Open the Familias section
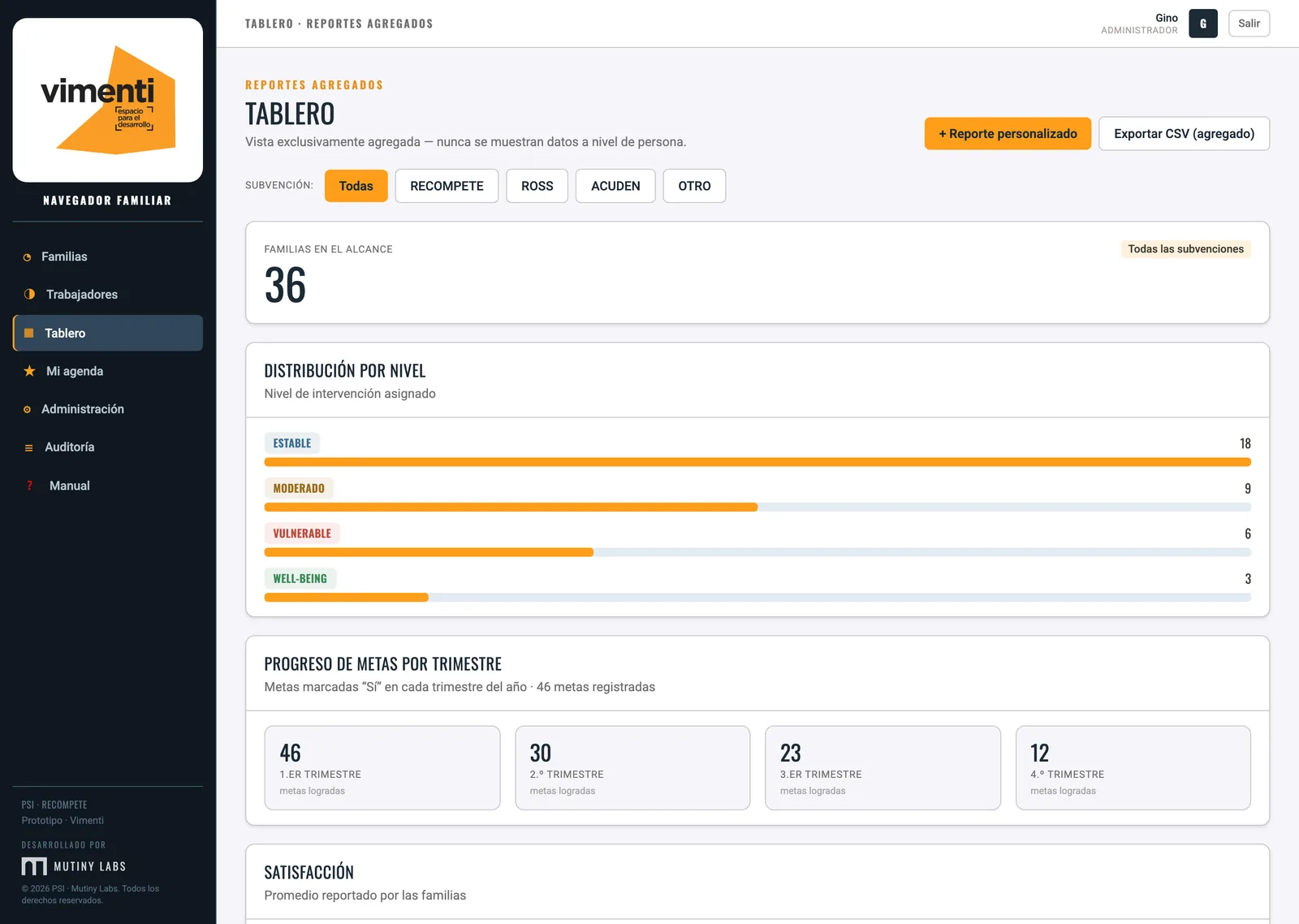This screenshot has height=924, width=1299. tap(108, 257)
